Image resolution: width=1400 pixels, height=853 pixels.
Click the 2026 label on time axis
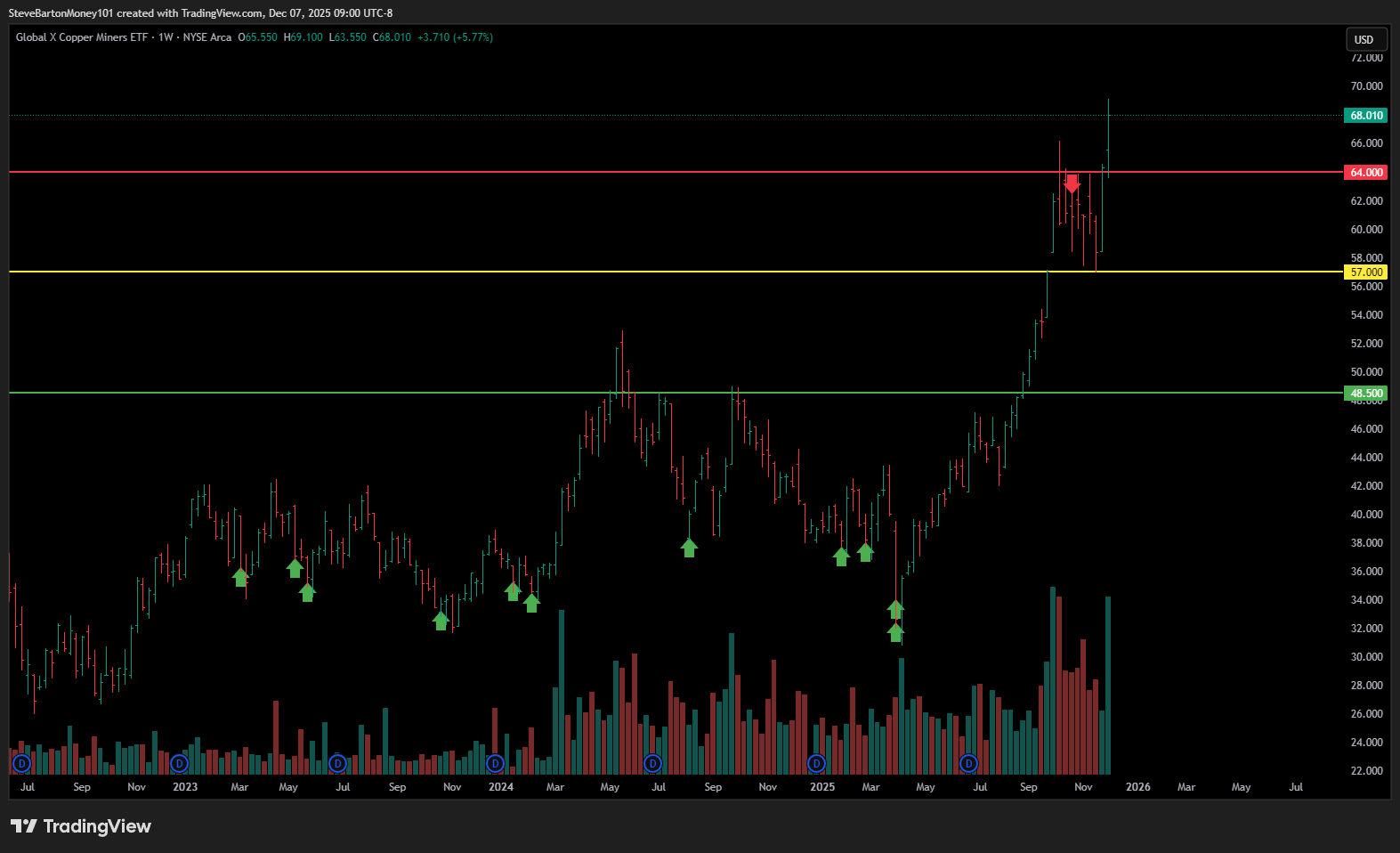(x=1137, y=787)
